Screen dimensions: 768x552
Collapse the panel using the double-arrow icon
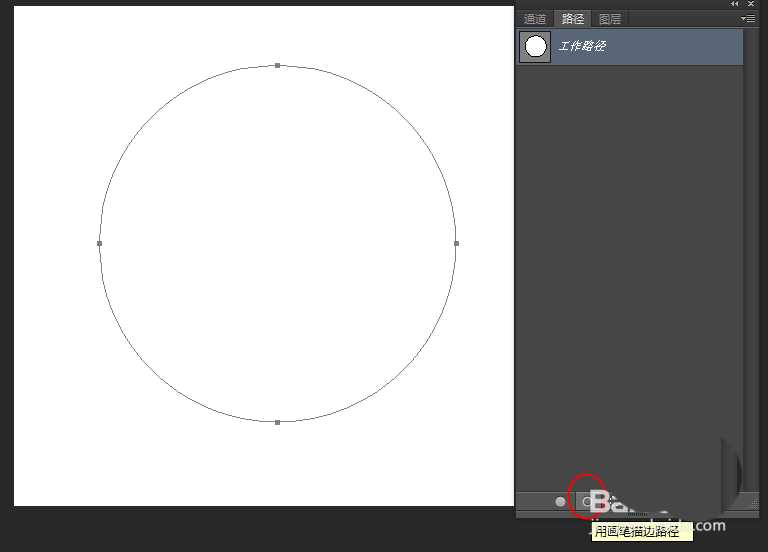tap(736, 4)
